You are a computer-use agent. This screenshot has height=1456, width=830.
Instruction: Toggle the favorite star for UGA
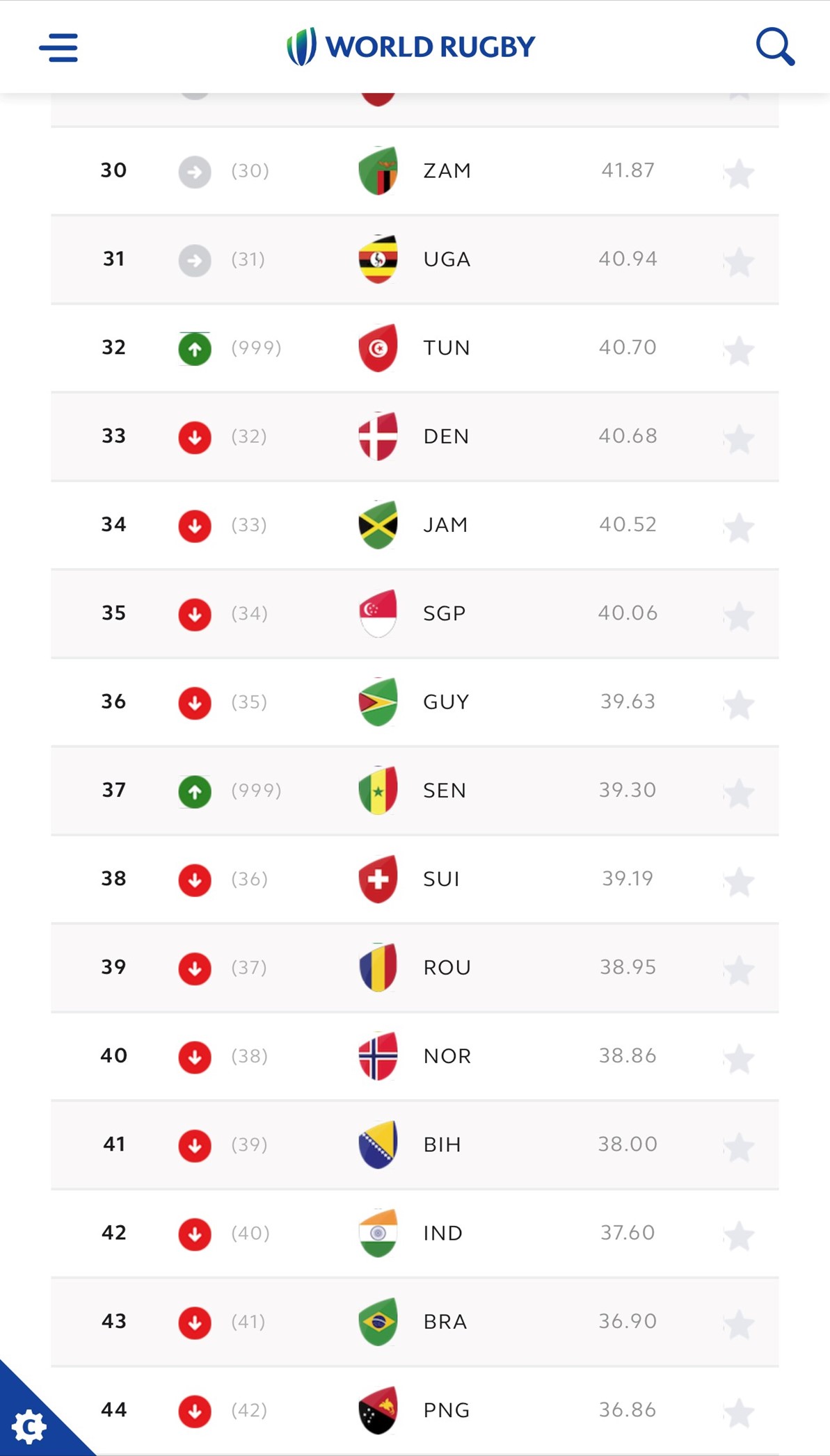coord(739,261)
